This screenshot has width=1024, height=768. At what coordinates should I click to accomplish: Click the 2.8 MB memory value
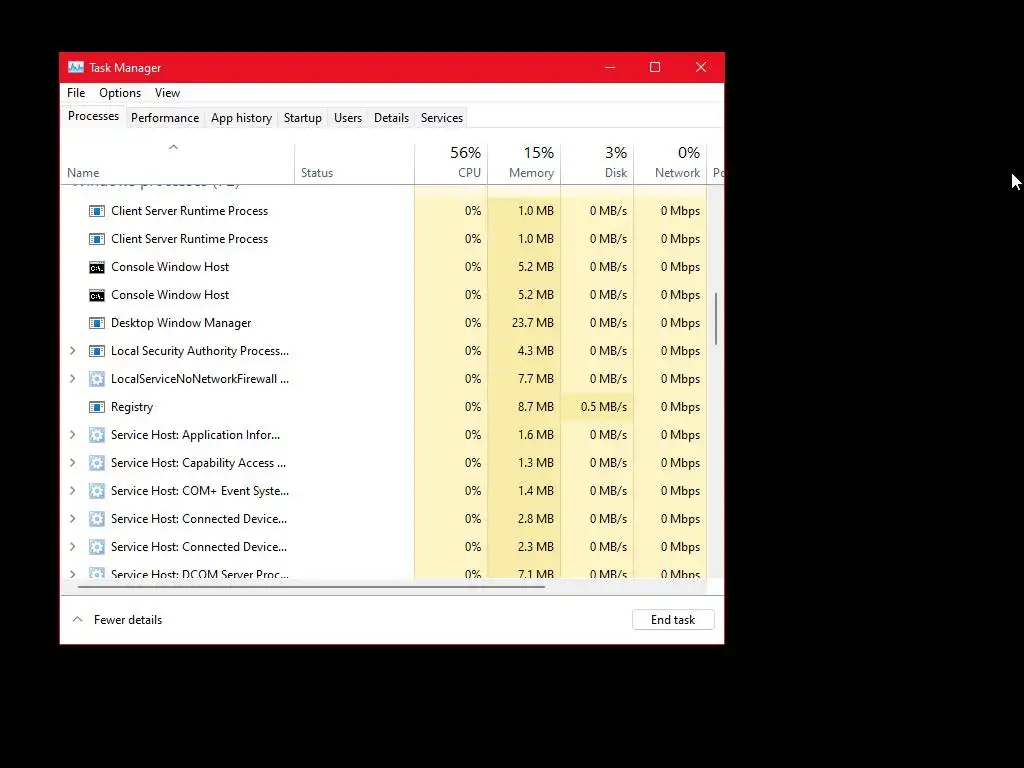[x=536, y=519]
